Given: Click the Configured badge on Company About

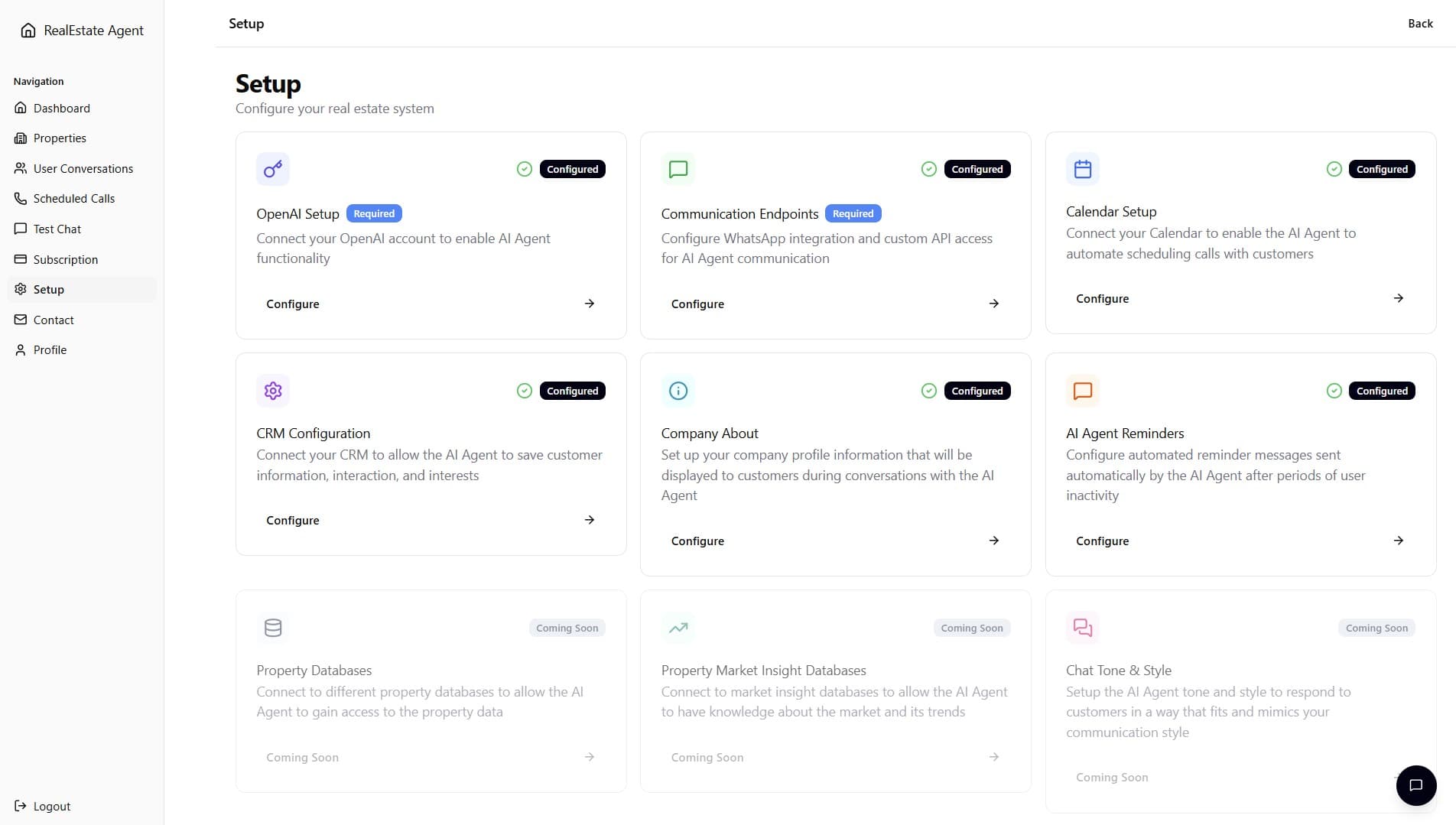Looking at the screenshot, I should pyautogui.click(x=977, y=391).
